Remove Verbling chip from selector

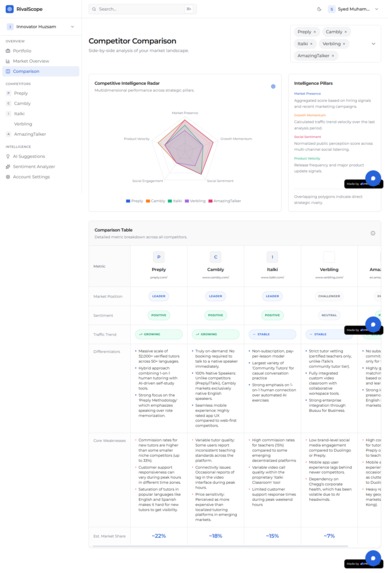point(344,44)
